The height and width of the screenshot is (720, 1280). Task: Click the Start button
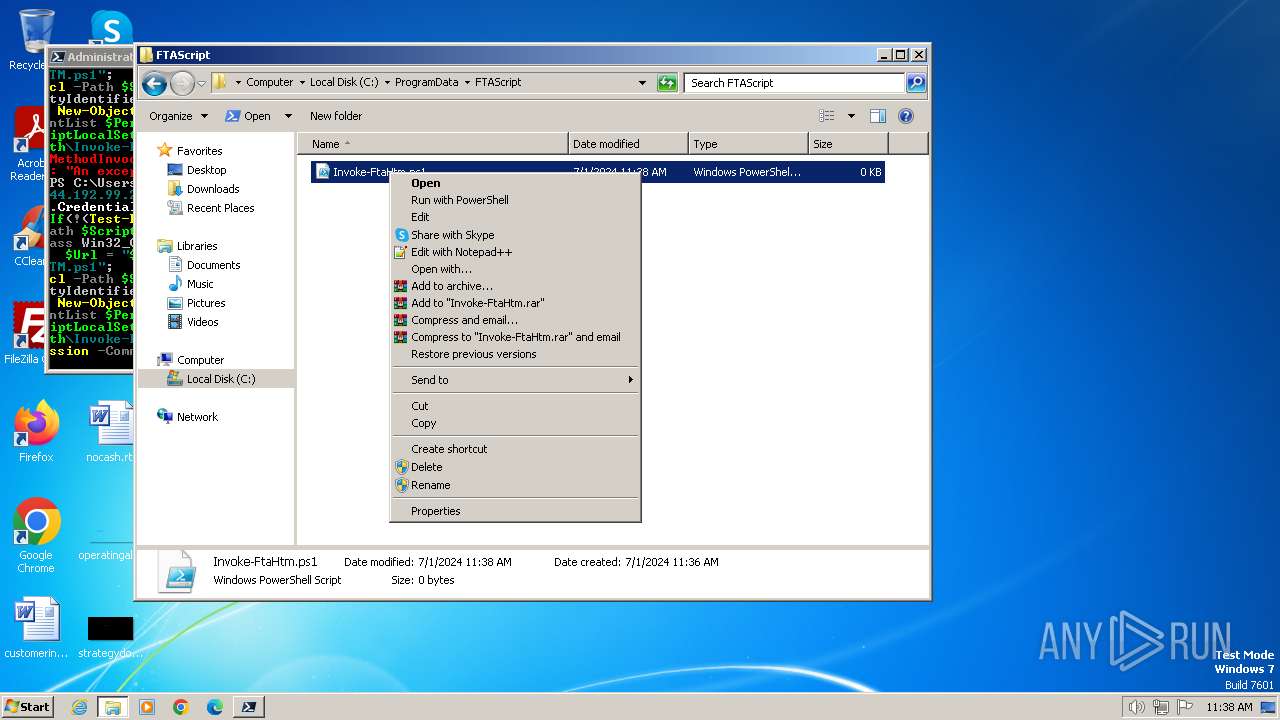pos(28,707)
